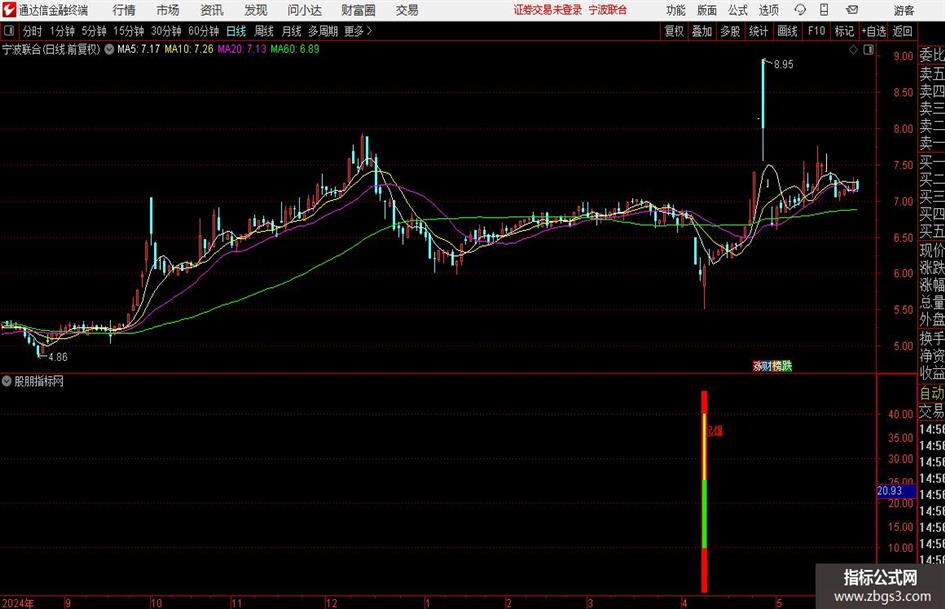
Task: Open the mail envelope icon
Action: (x=852, y=10)
